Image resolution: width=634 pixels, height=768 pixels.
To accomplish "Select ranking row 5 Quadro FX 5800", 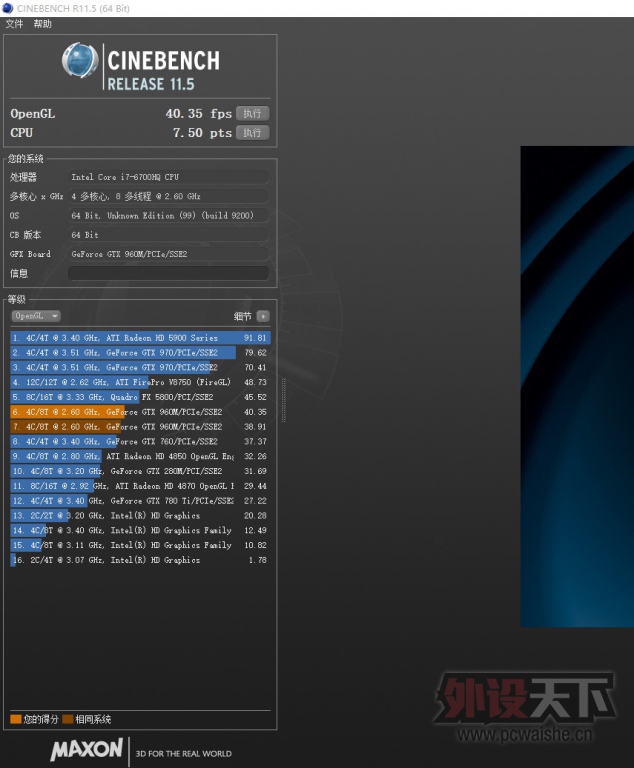I will tap(140, 397).
